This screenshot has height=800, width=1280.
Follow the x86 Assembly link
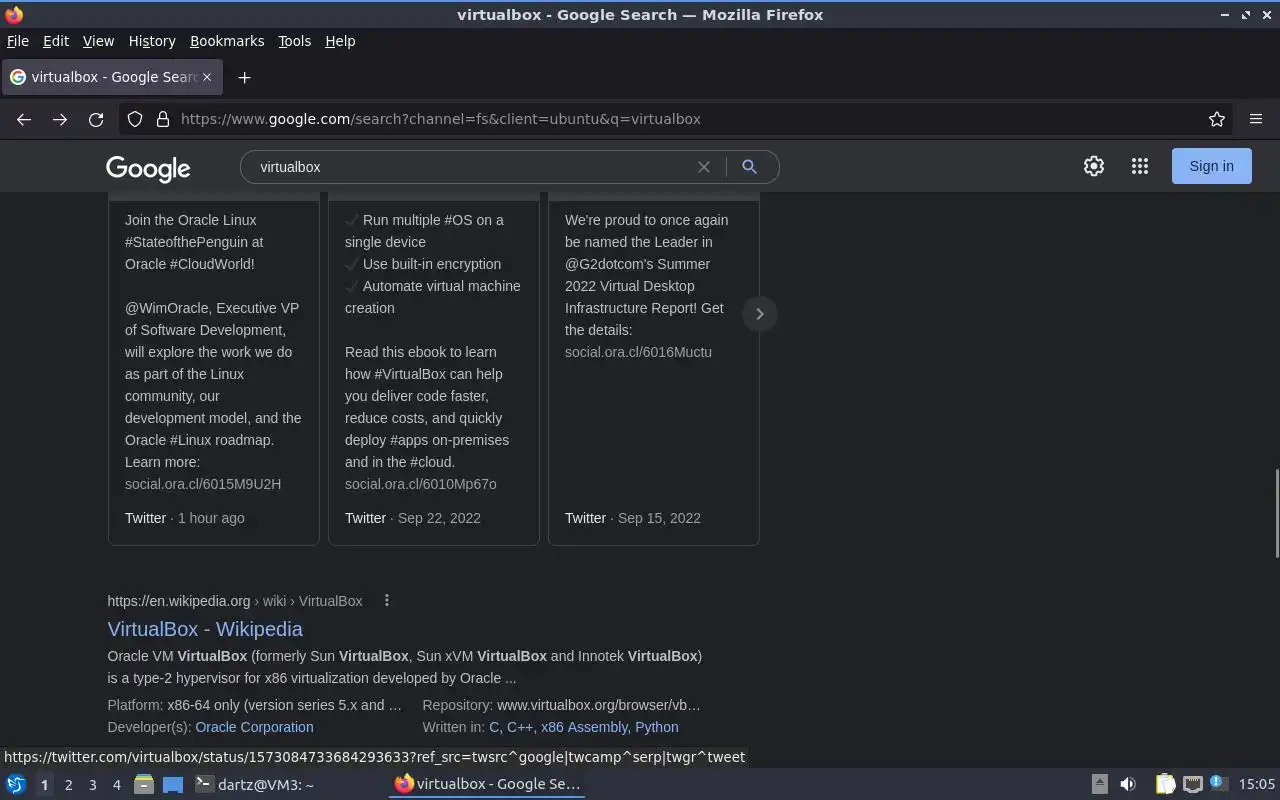(x=584, y=727)
